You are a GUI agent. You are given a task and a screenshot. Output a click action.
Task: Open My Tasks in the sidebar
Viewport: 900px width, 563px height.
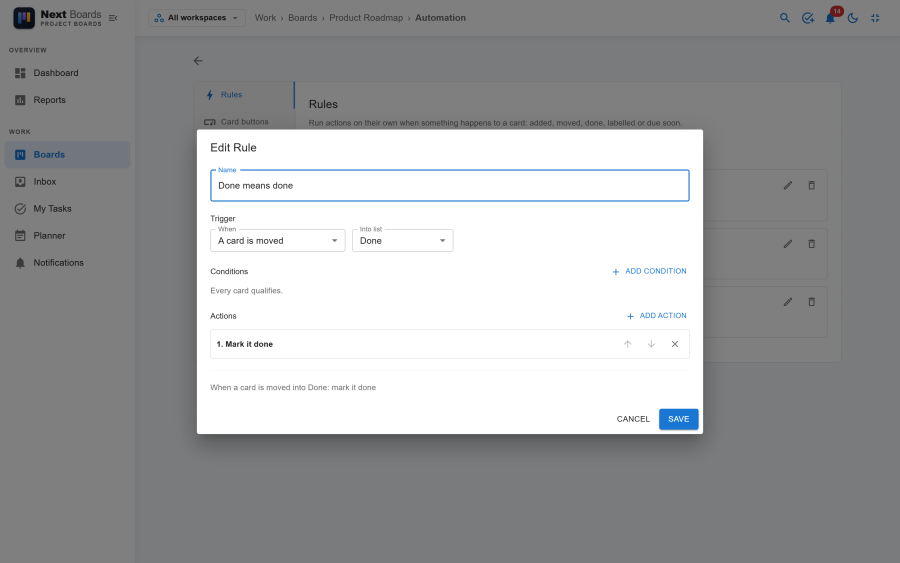click(x=68, y=209)
